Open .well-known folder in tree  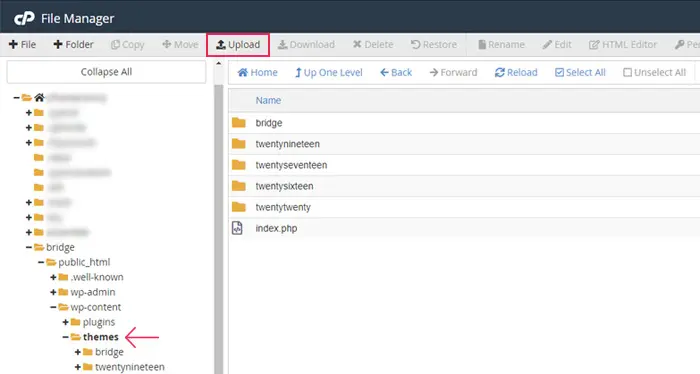96,277
